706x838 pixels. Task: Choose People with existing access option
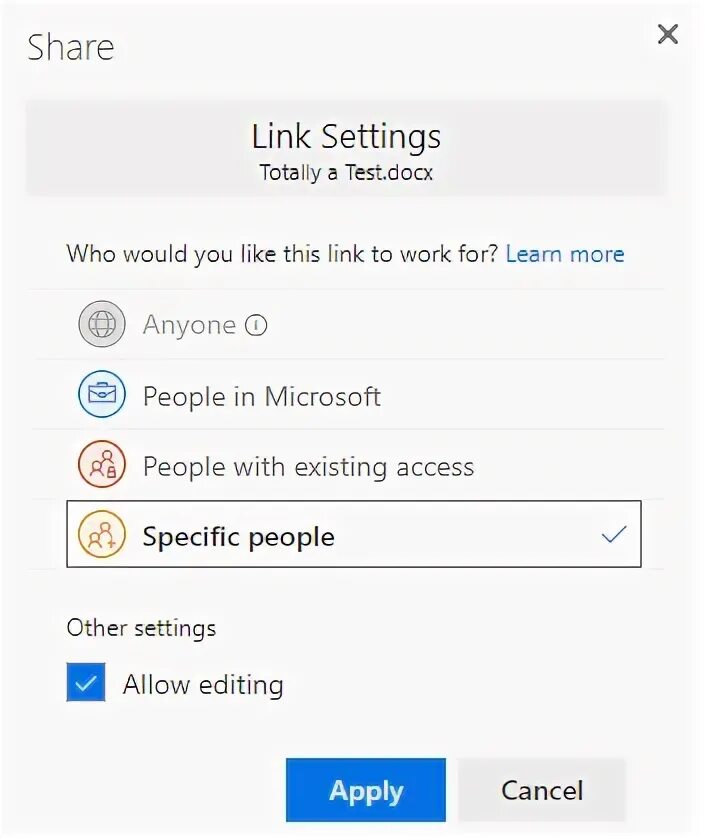(347, 465)
